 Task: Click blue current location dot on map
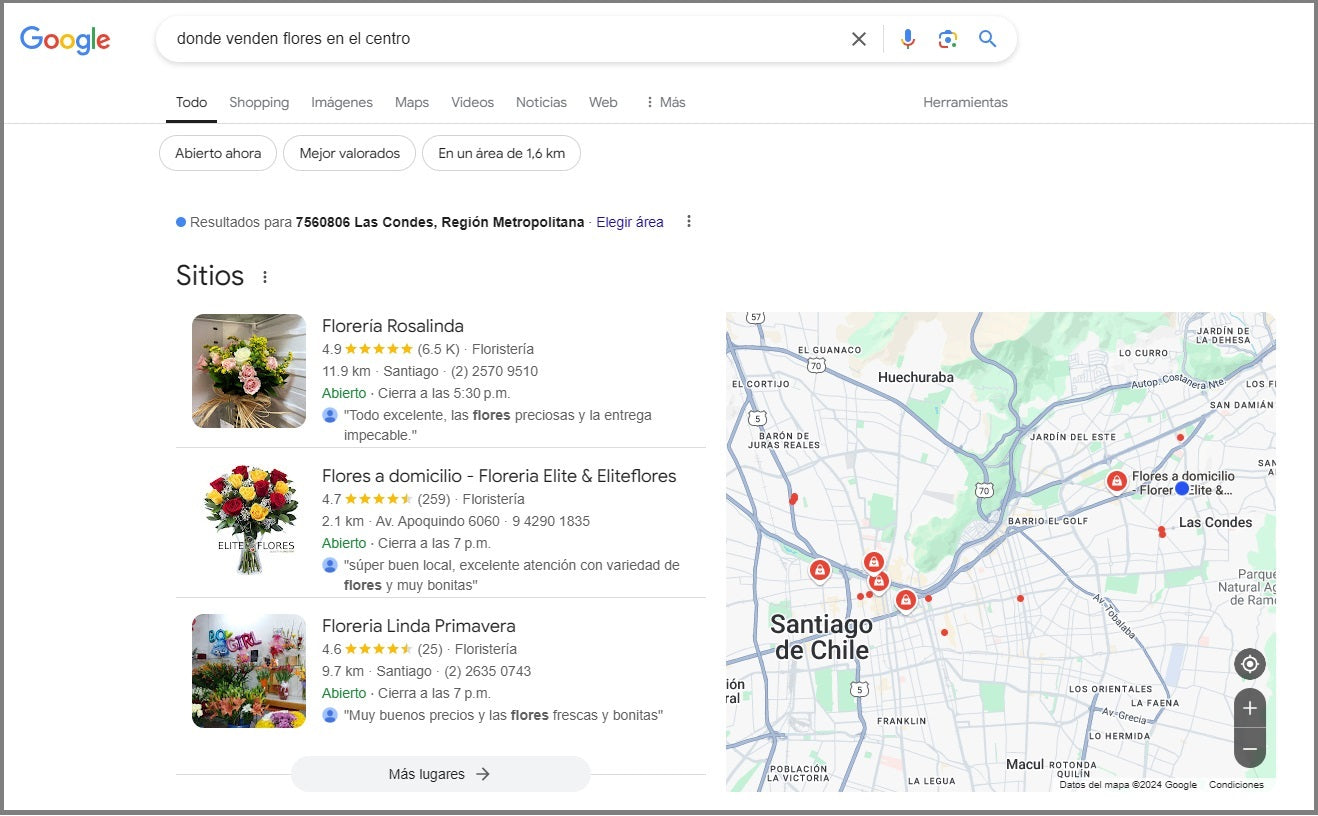pyautogui.click(x=1182, y=488)
